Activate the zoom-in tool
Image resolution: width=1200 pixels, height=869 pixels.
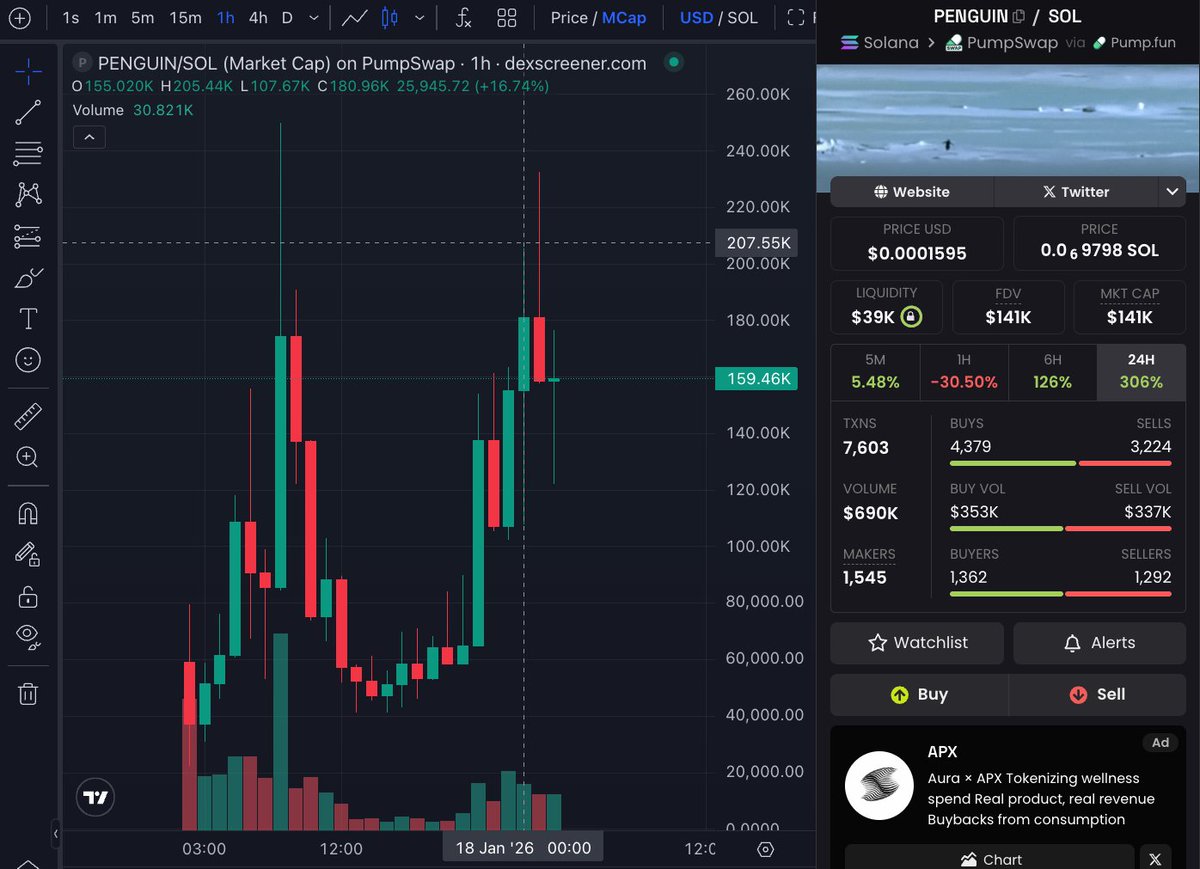[27, 457]
